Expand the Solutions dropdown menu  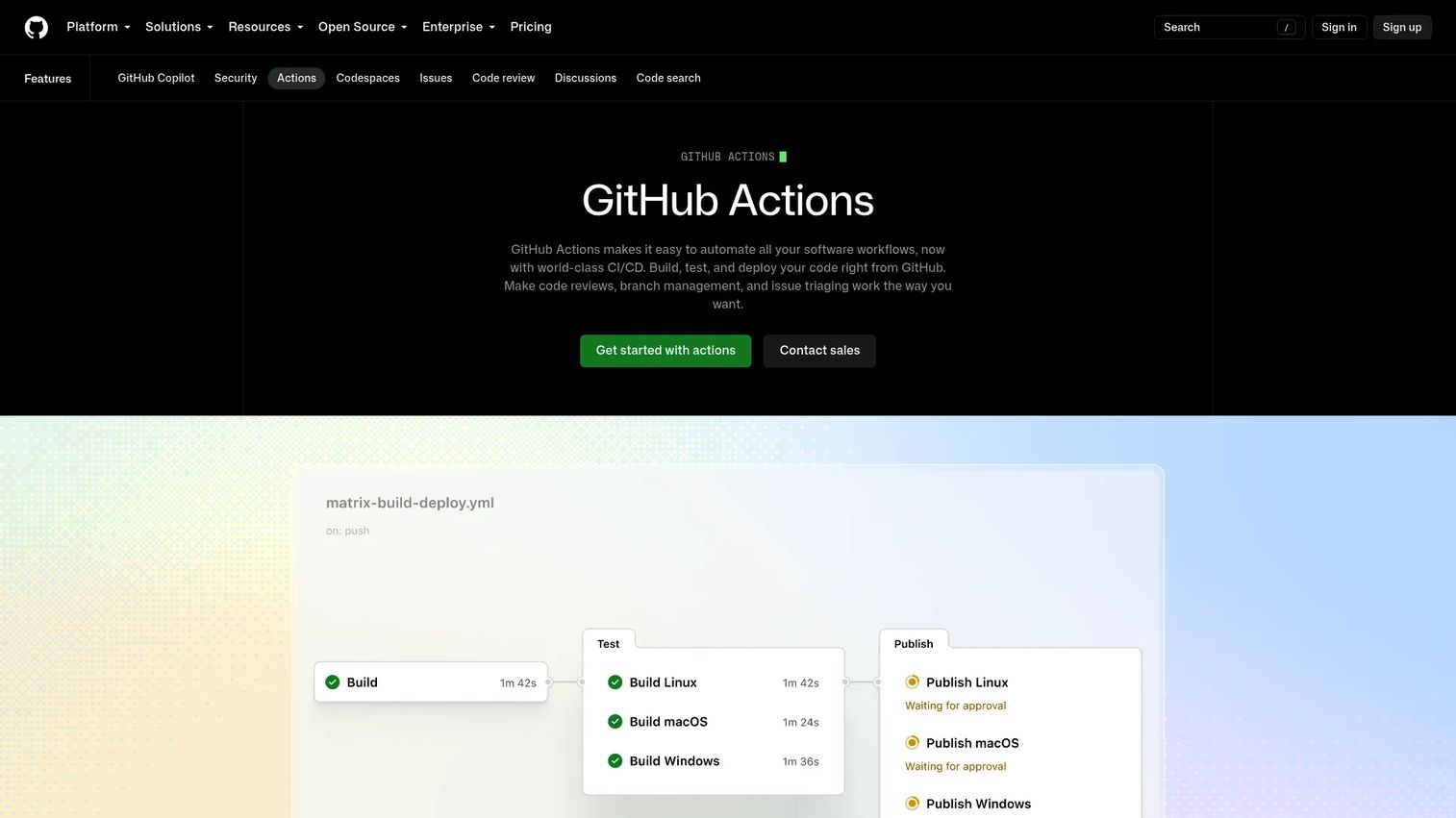pos(179,27)
